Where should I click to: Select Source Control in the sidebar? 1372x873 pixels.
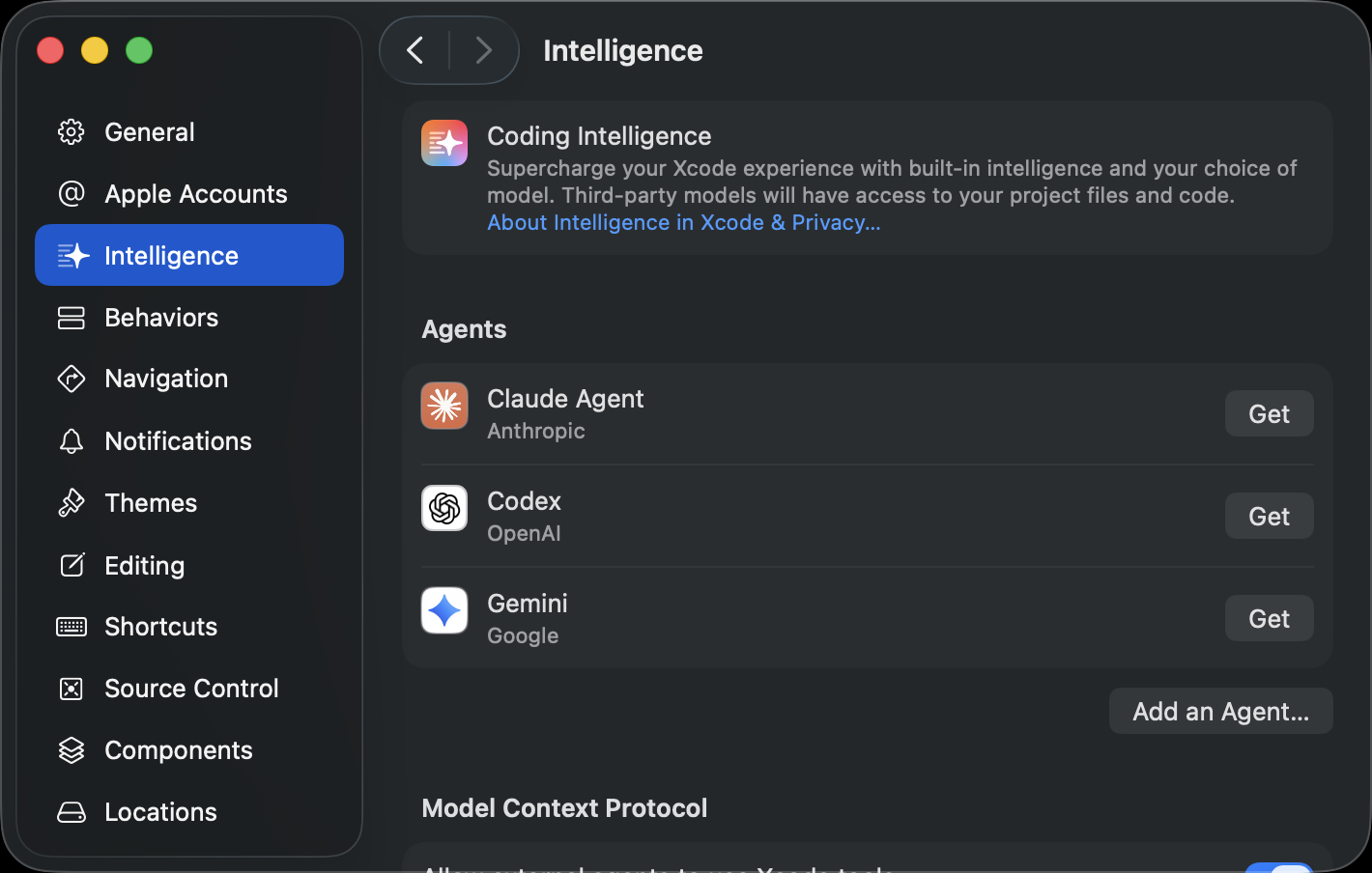[x=189, y=689]
